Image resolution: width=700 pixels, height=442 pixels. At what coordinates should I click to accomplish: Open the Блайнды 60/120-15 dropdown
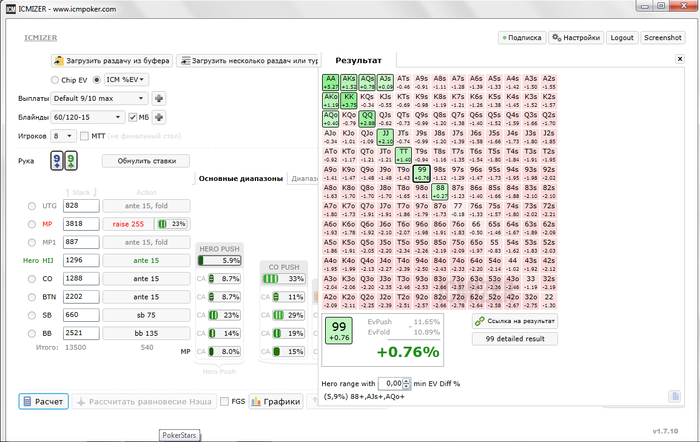click(88, 117)
